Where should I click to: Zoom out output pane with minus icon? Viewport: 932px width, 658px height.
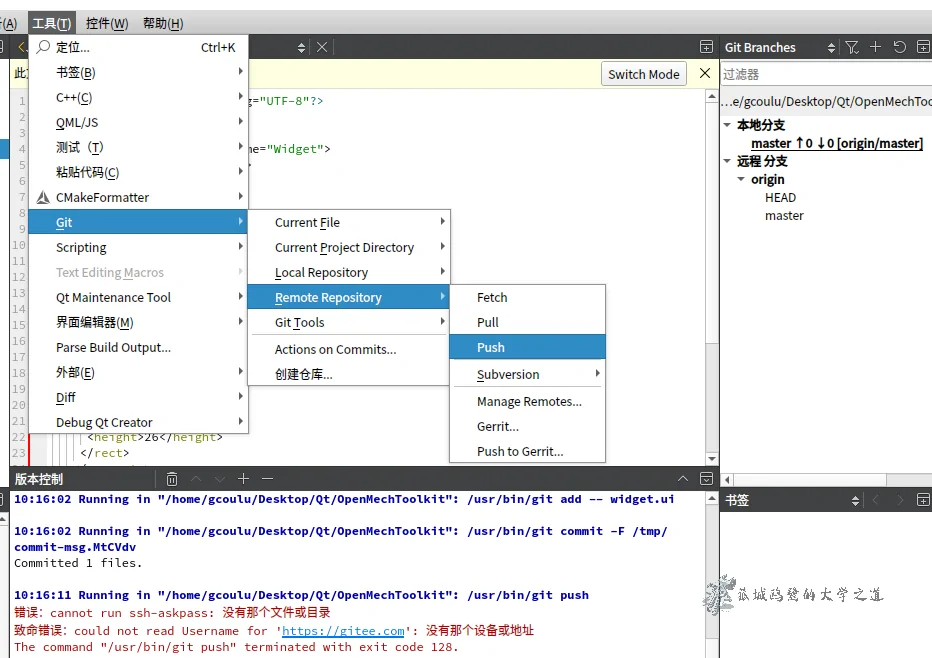point(267,479)
